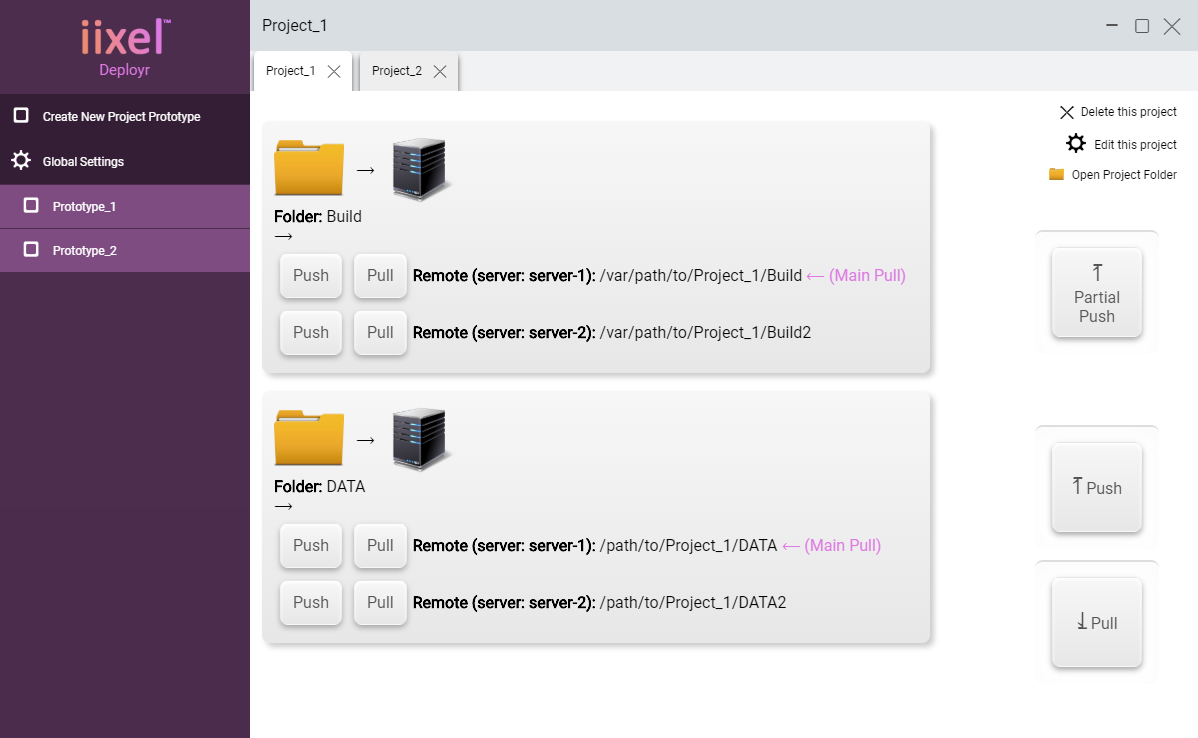The width and height of the screenshot is (1198, 738).
Task: Close the Project_2 tab
Action: click(440, 71)
